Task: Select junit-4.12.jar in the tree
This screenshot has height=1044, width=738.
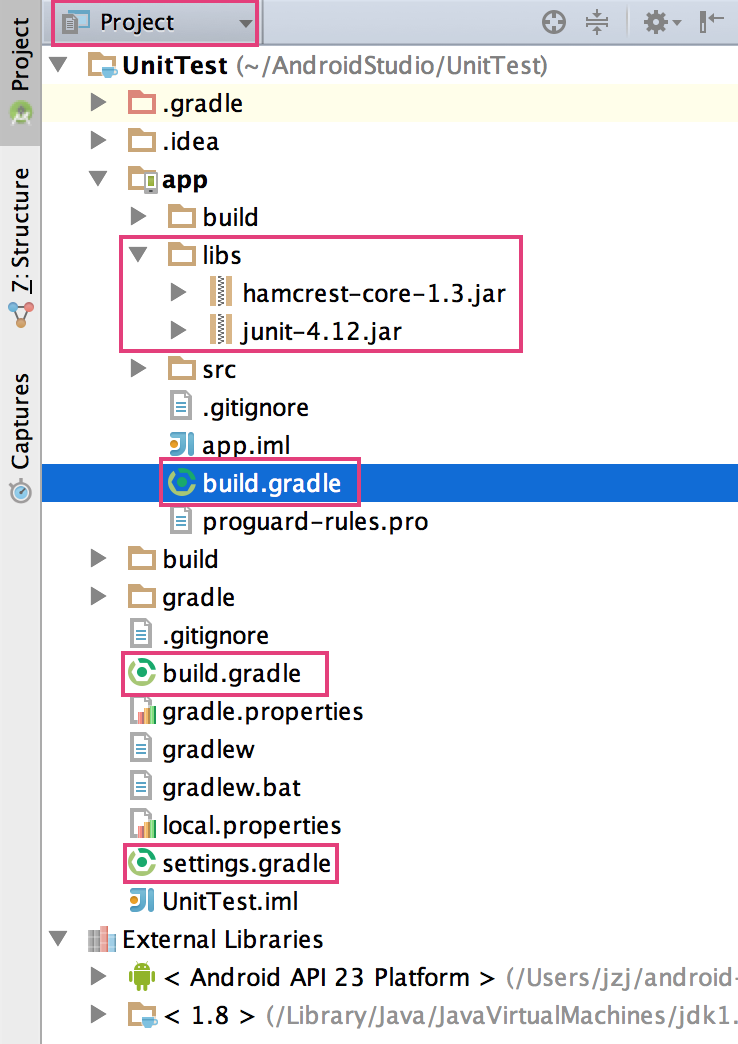Action: 320,331
